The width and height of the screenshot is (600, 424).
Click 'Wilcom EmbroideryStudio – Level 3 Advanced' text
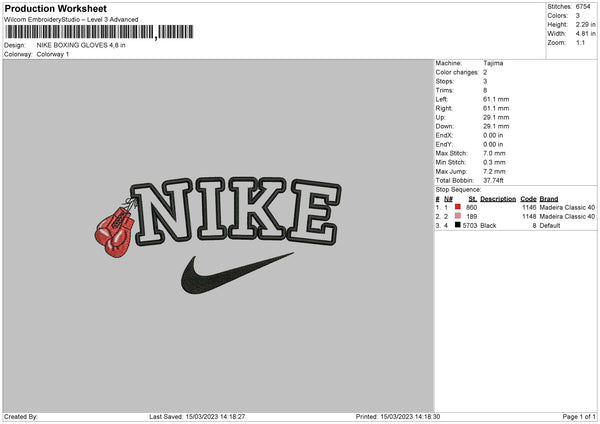coord(71,20)
